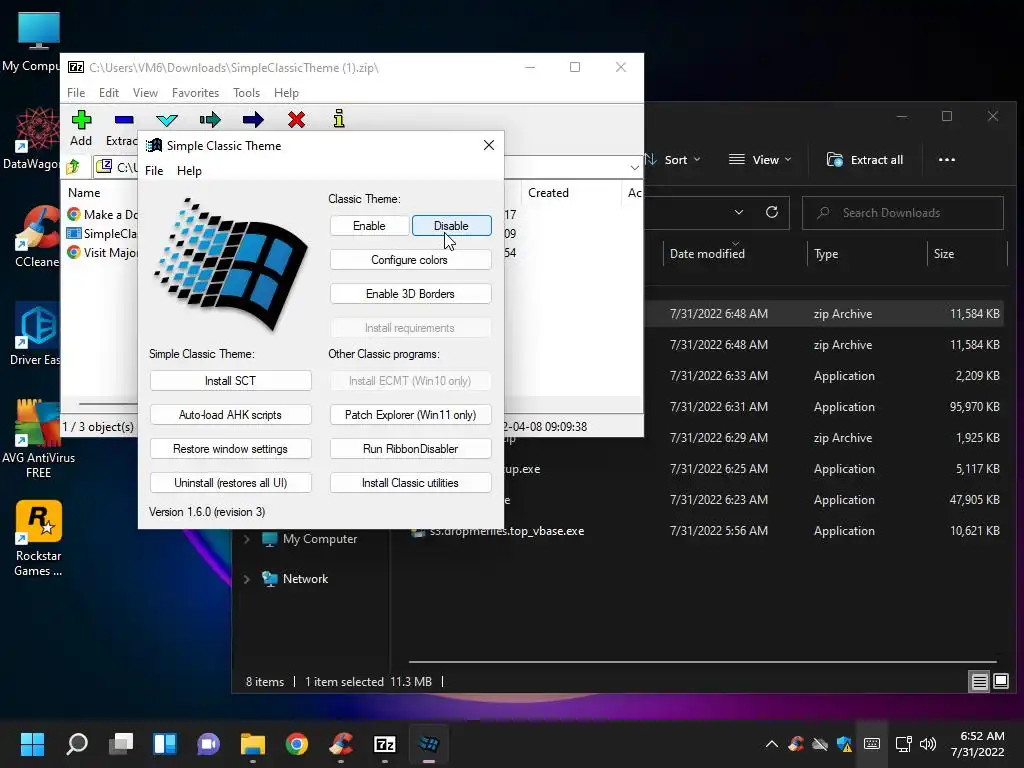The image size is (1024, 768).
Task: Click the taskbar clock showing 6:52 AM
Action: point(978,744)
